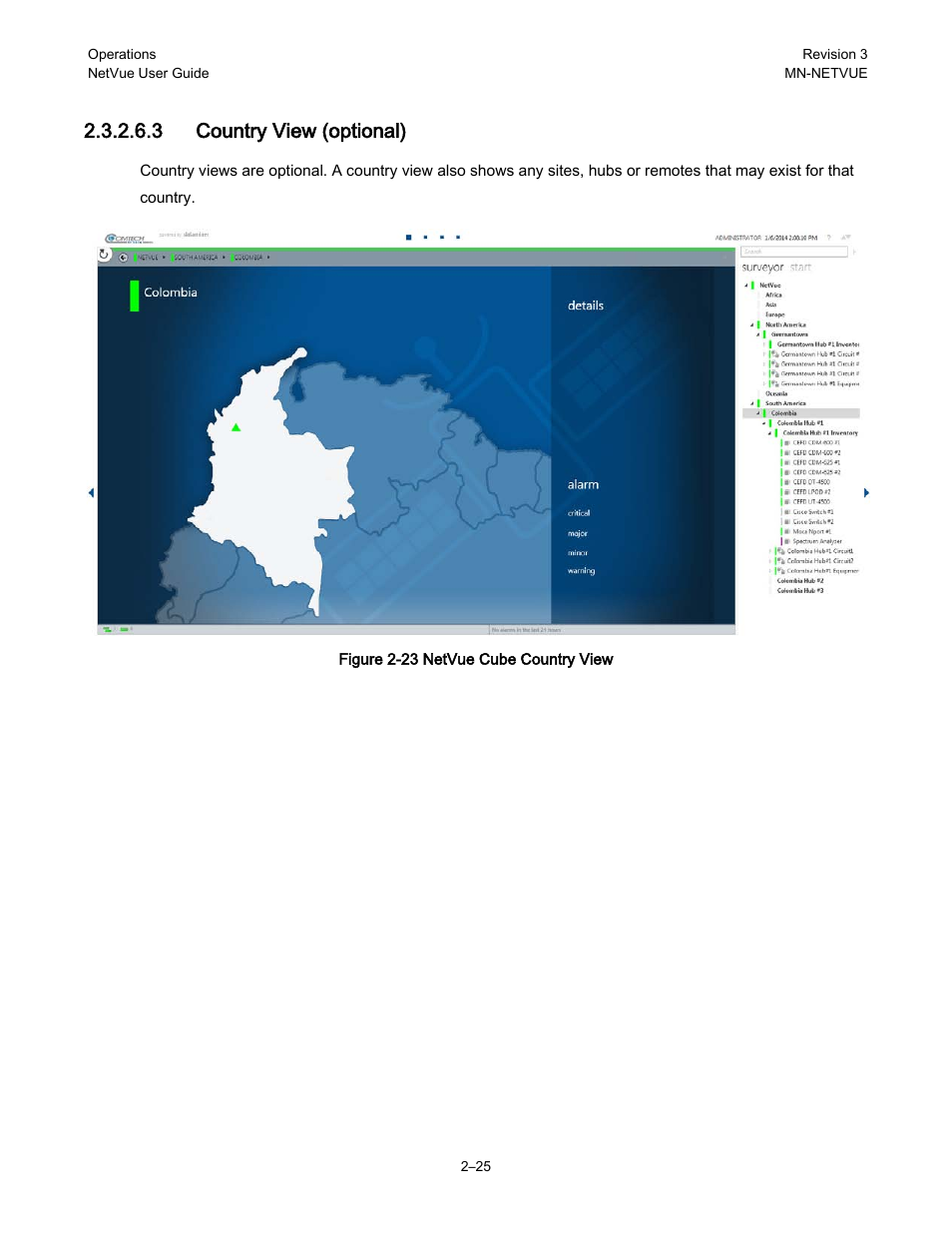Click the right blue navigation arrow
This screenshot has height=1233, width=952.
coord(866,492)
